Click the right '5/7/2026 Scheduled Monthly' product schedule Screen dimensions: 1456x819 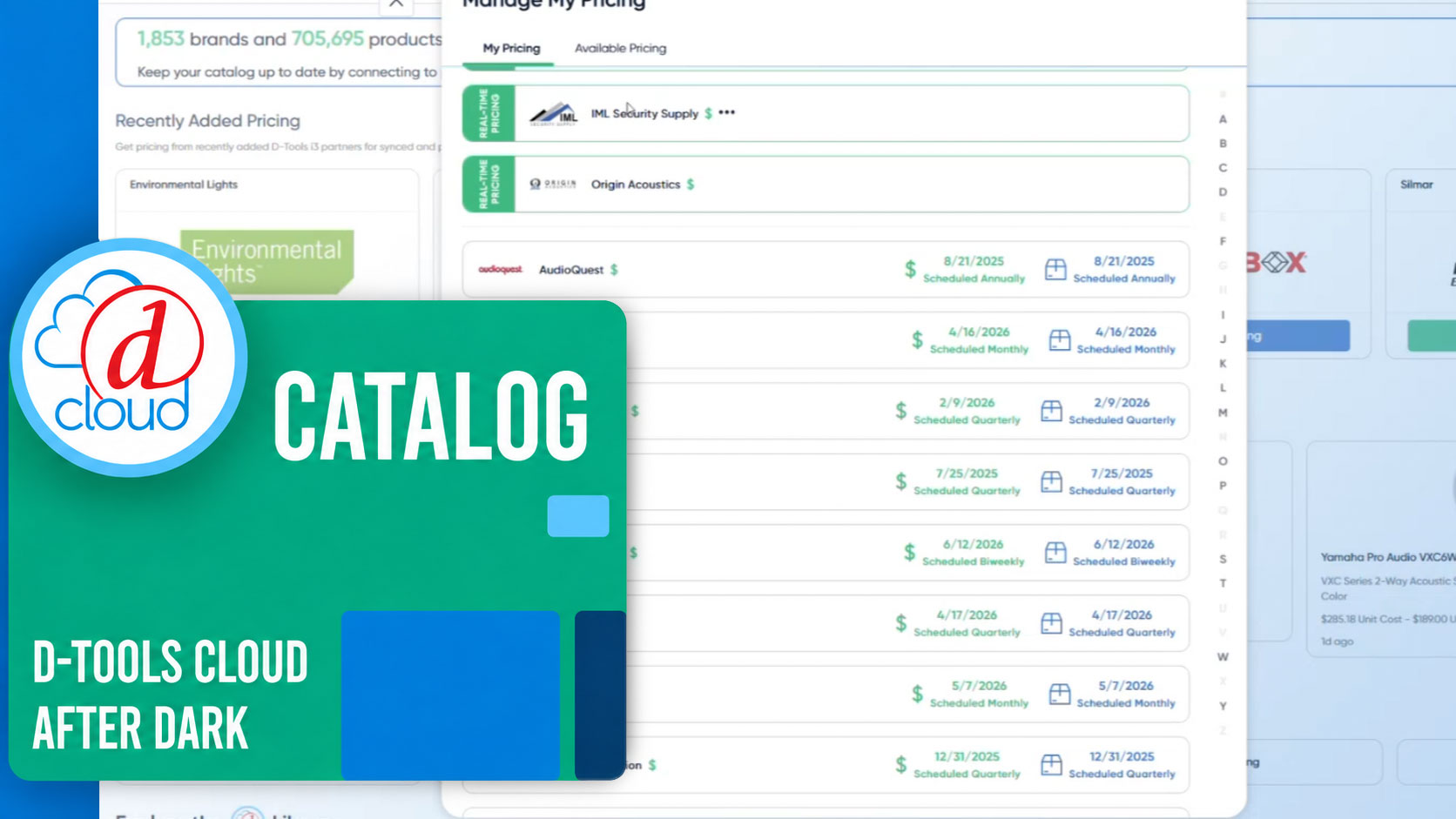tap(1126, 694)
